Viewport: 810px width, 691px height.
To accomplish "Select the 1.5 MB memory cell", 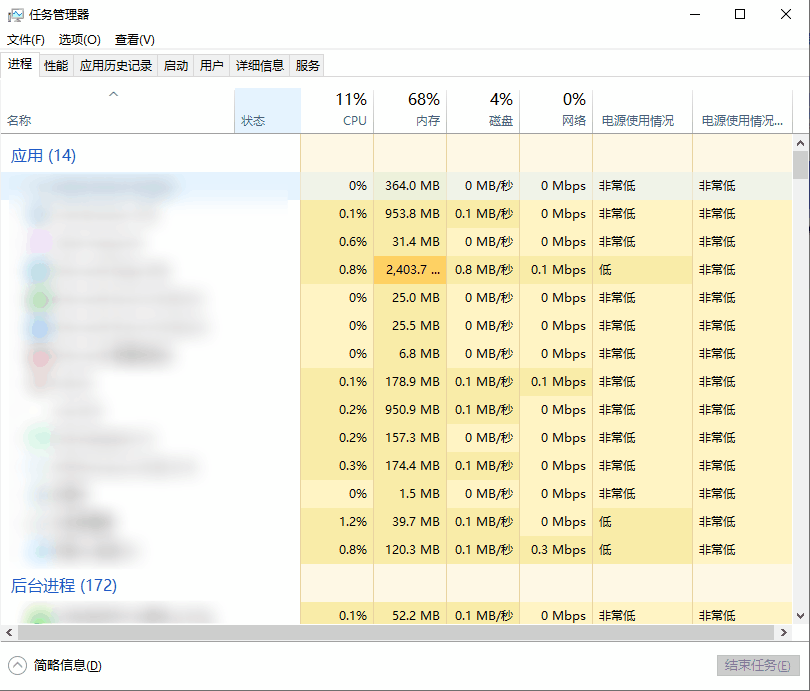I will click(410, 494).
